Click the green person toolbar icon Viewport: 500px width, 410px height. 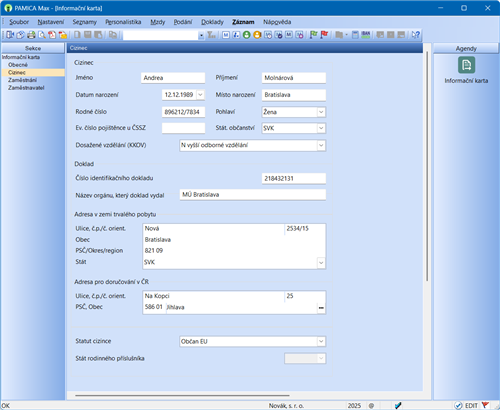pos(246,35)
